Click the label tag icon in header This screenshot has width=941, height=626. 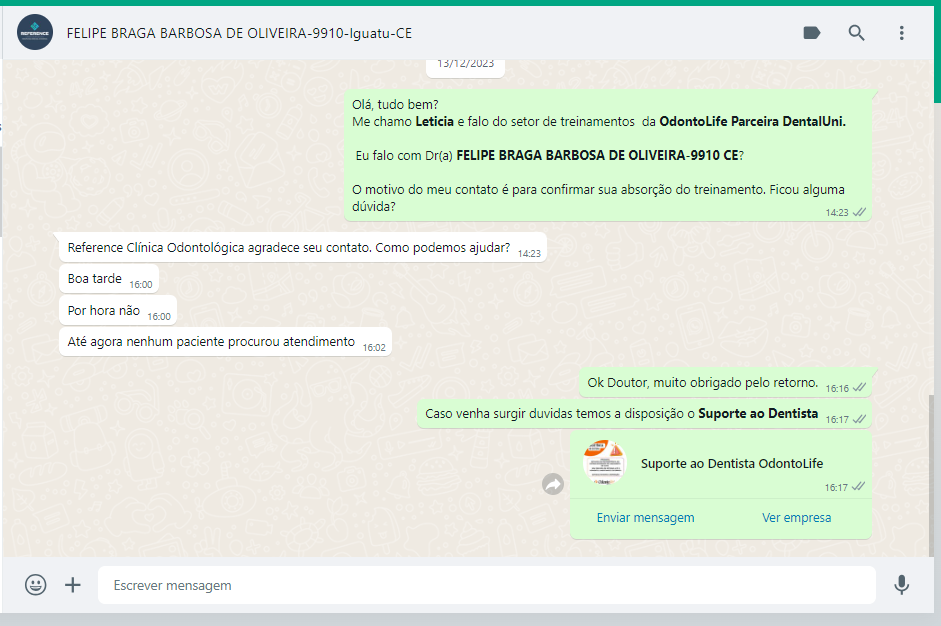(x=811, y=32)
